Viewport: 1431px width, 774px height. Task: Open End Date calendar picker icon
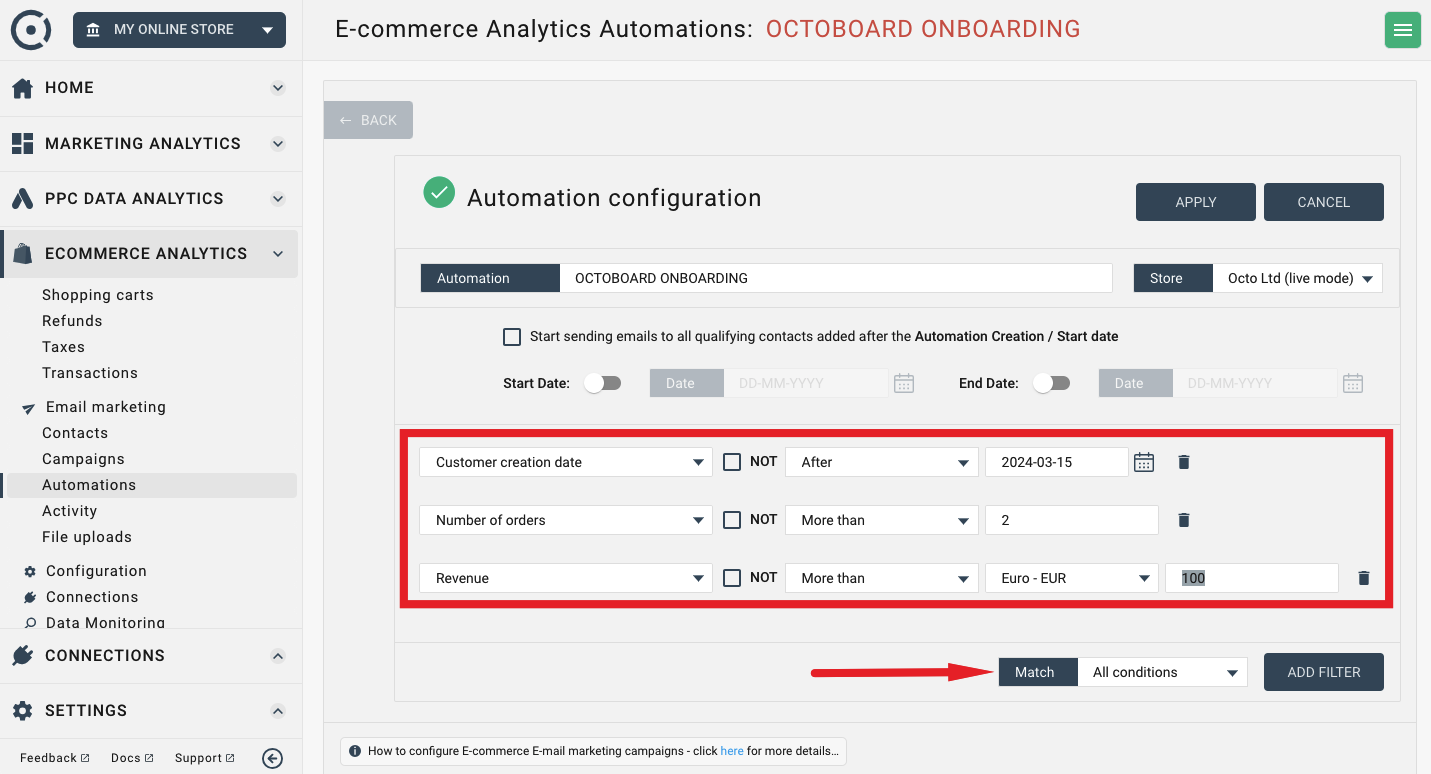[x=1353, y=383]
